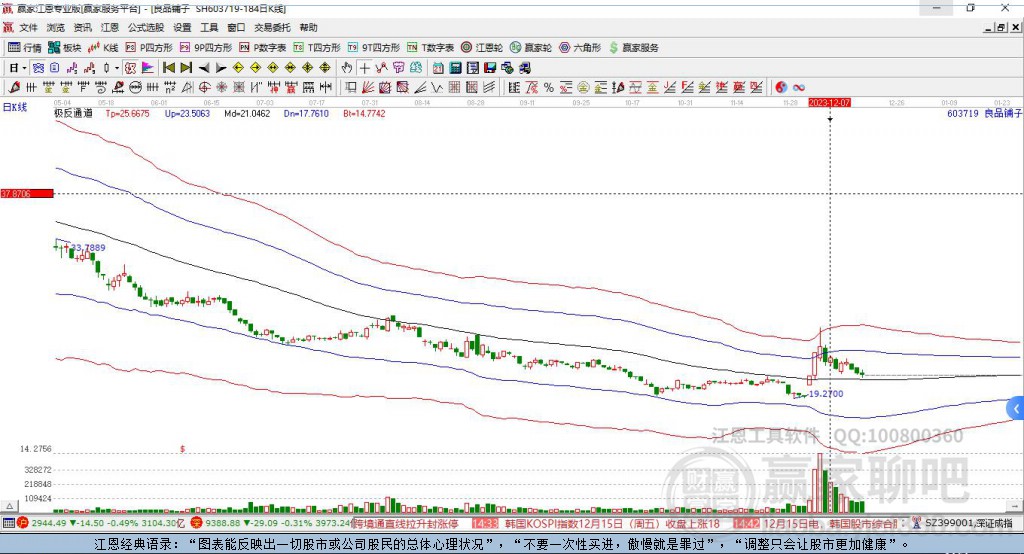This screenshot has width=1024, height=554.
Task: Toggle the crosshair cursor tool
Action: coord(364,68)
